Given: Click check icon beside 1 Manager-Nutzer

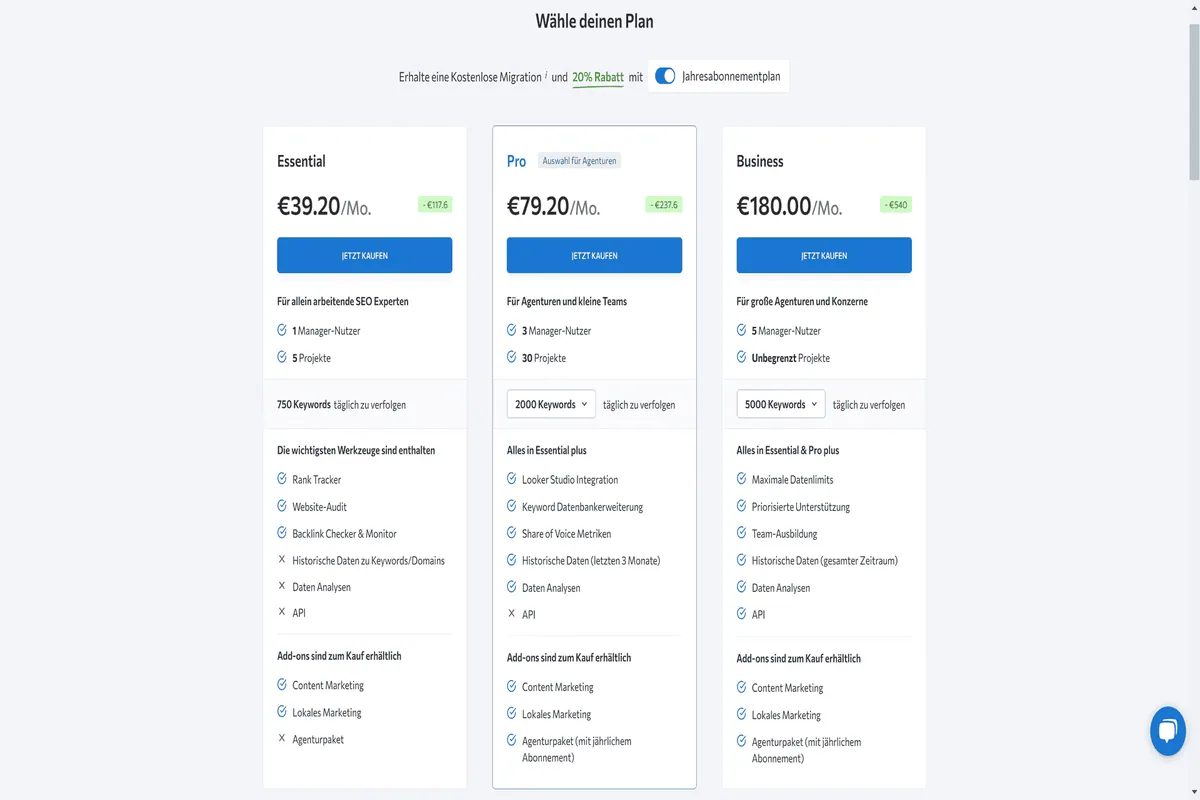Looking at the screenshot, I should [282, 330].
